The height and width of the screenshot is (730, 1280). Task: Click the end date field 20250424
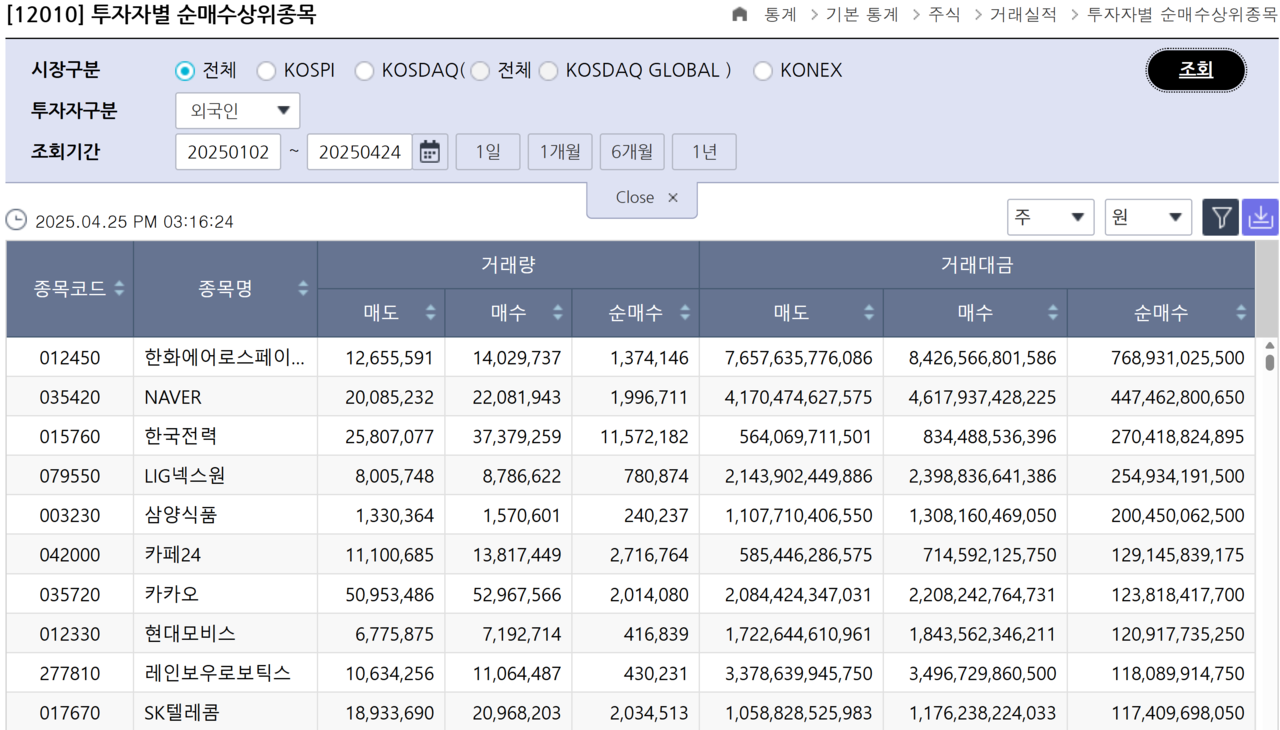pos(359,152)
